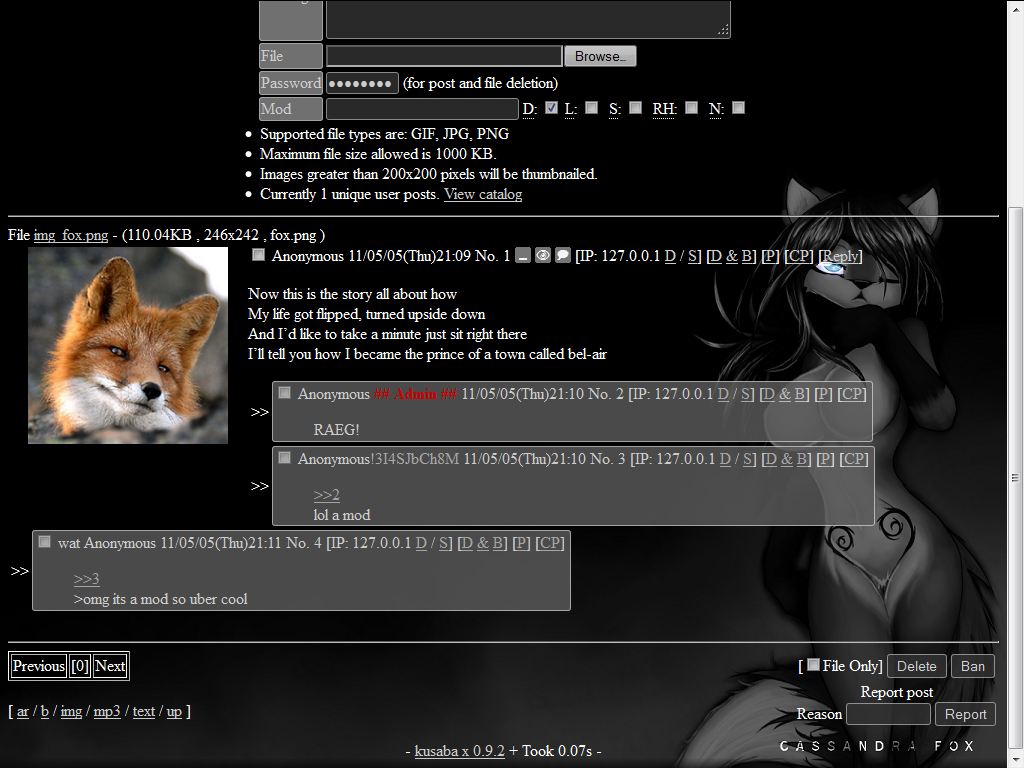Click the Ban button

pos(972,666)
